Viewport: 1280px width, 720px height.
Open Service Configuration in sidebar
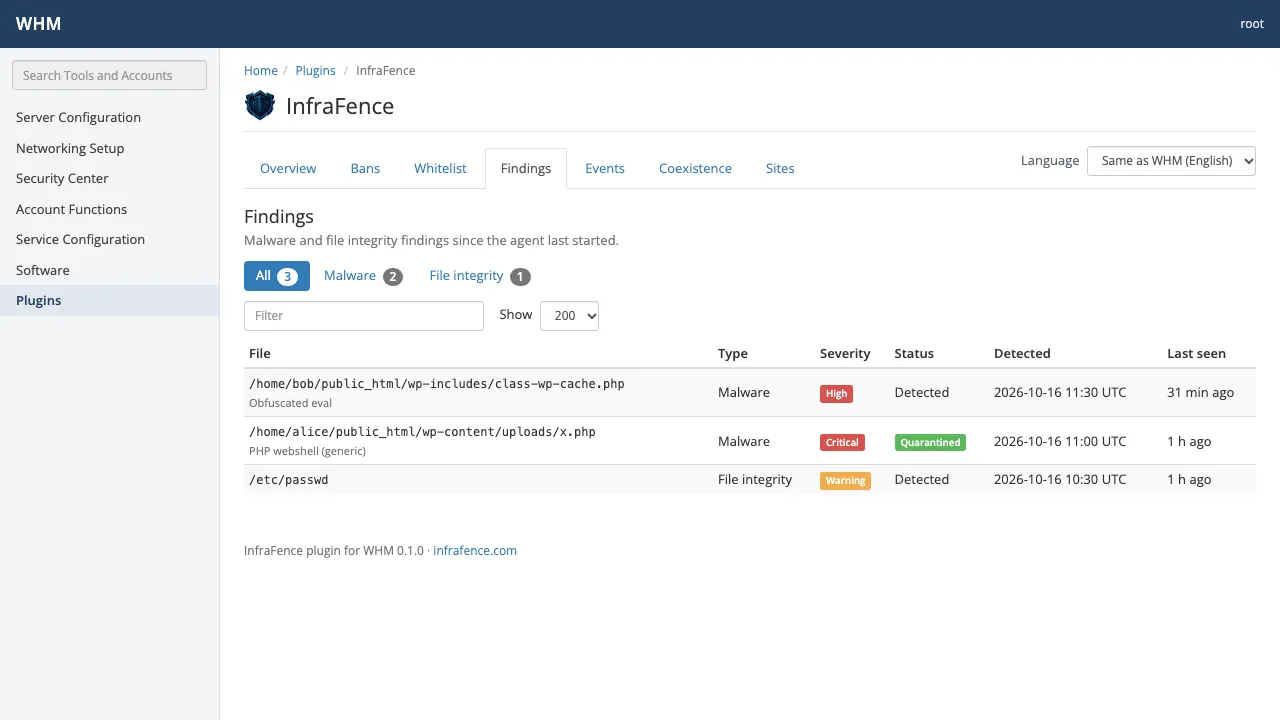[x=109, y=239]
